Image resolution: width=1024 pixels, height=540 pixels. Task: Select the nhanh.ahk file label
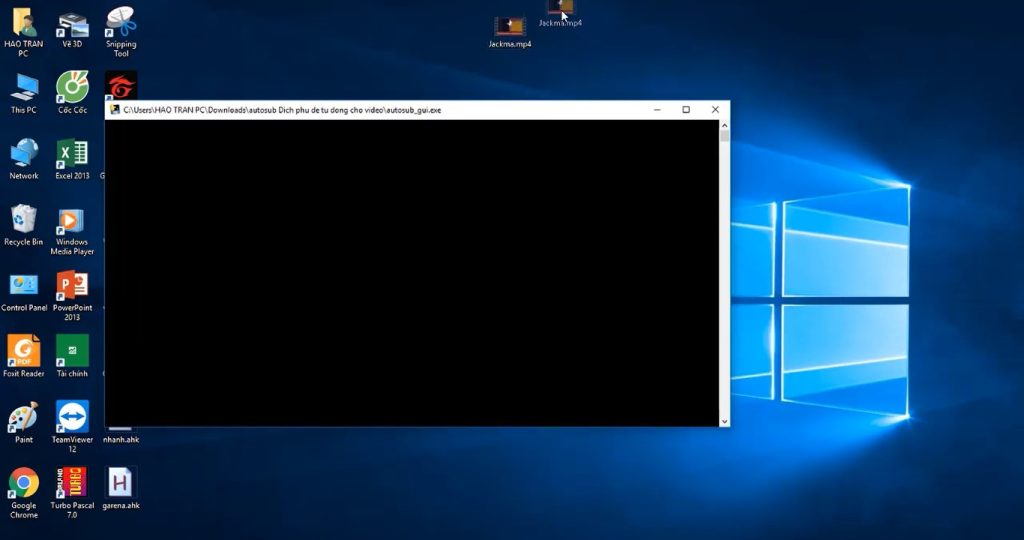click(121, 439)
